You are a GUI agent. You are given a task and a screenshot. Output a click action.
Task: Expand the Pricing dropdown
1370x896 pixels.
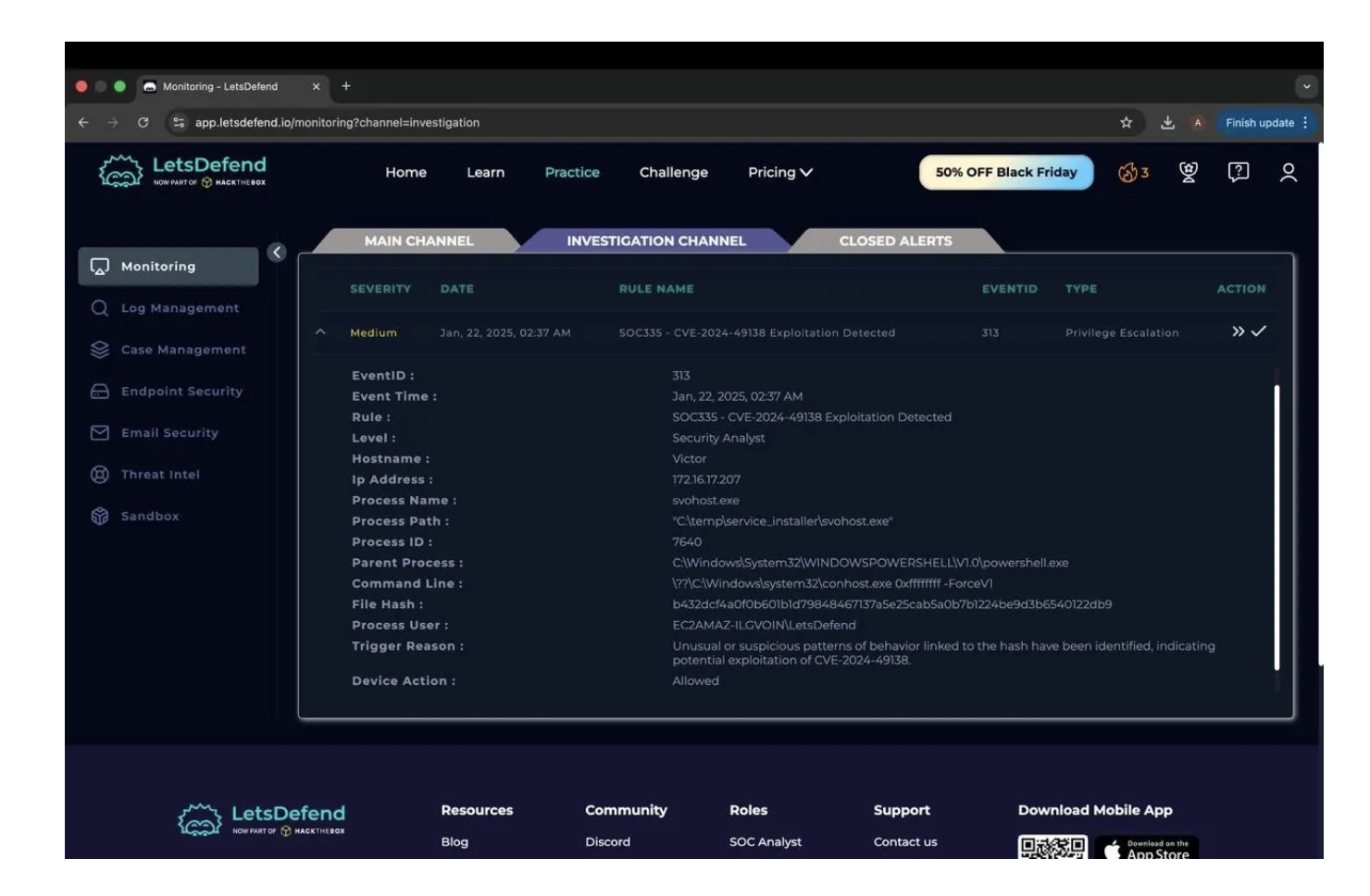click(x=780, y=172)
